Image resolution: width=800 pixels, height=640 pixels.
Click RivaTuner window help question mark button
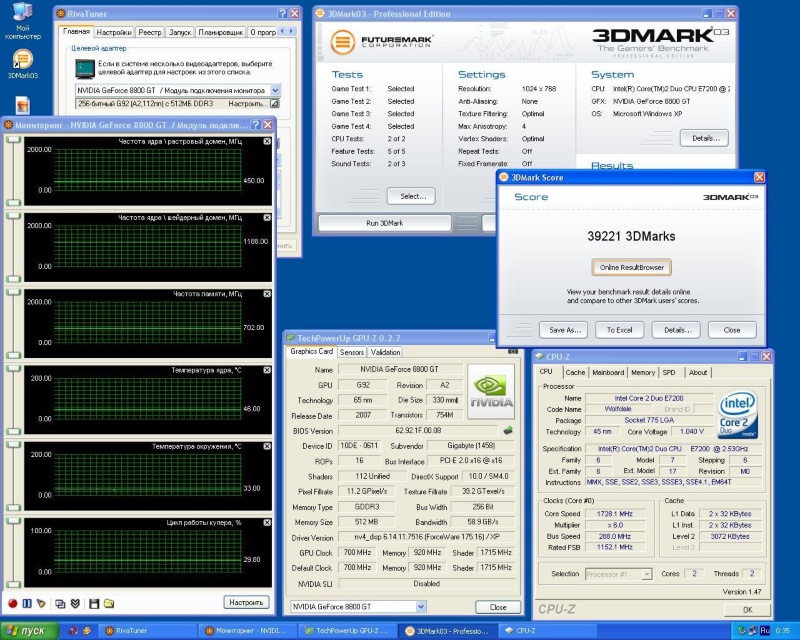click(283, 14)
